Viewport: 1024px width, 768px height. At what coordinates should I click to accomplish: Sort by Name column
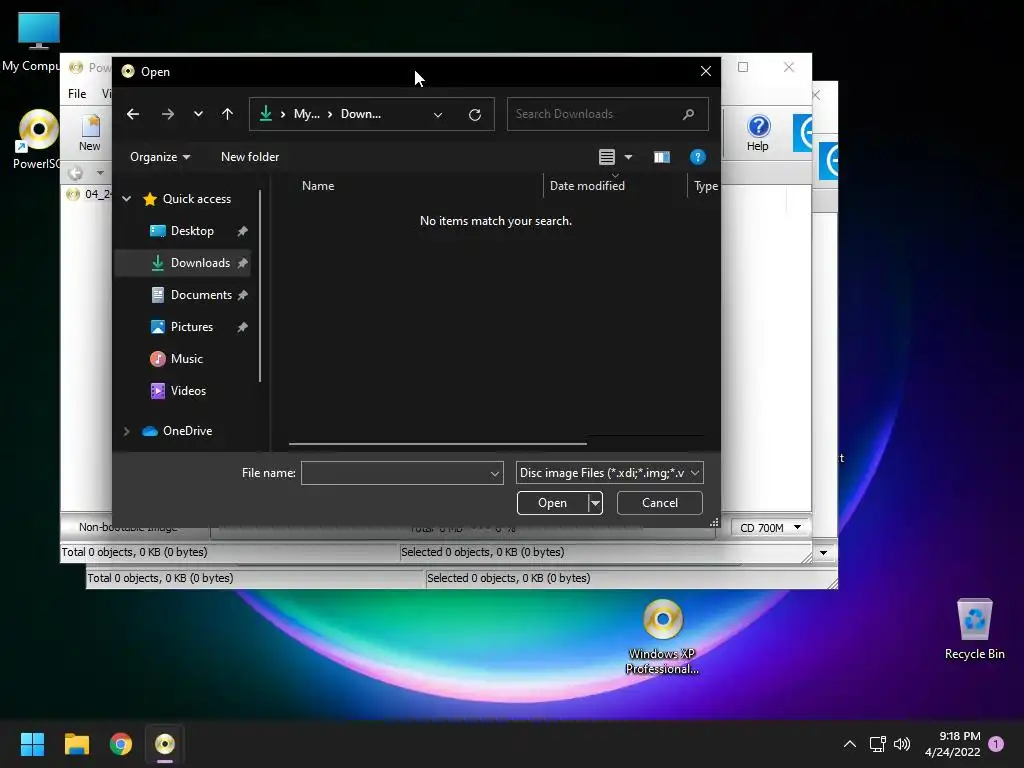(x=318, y=185)
